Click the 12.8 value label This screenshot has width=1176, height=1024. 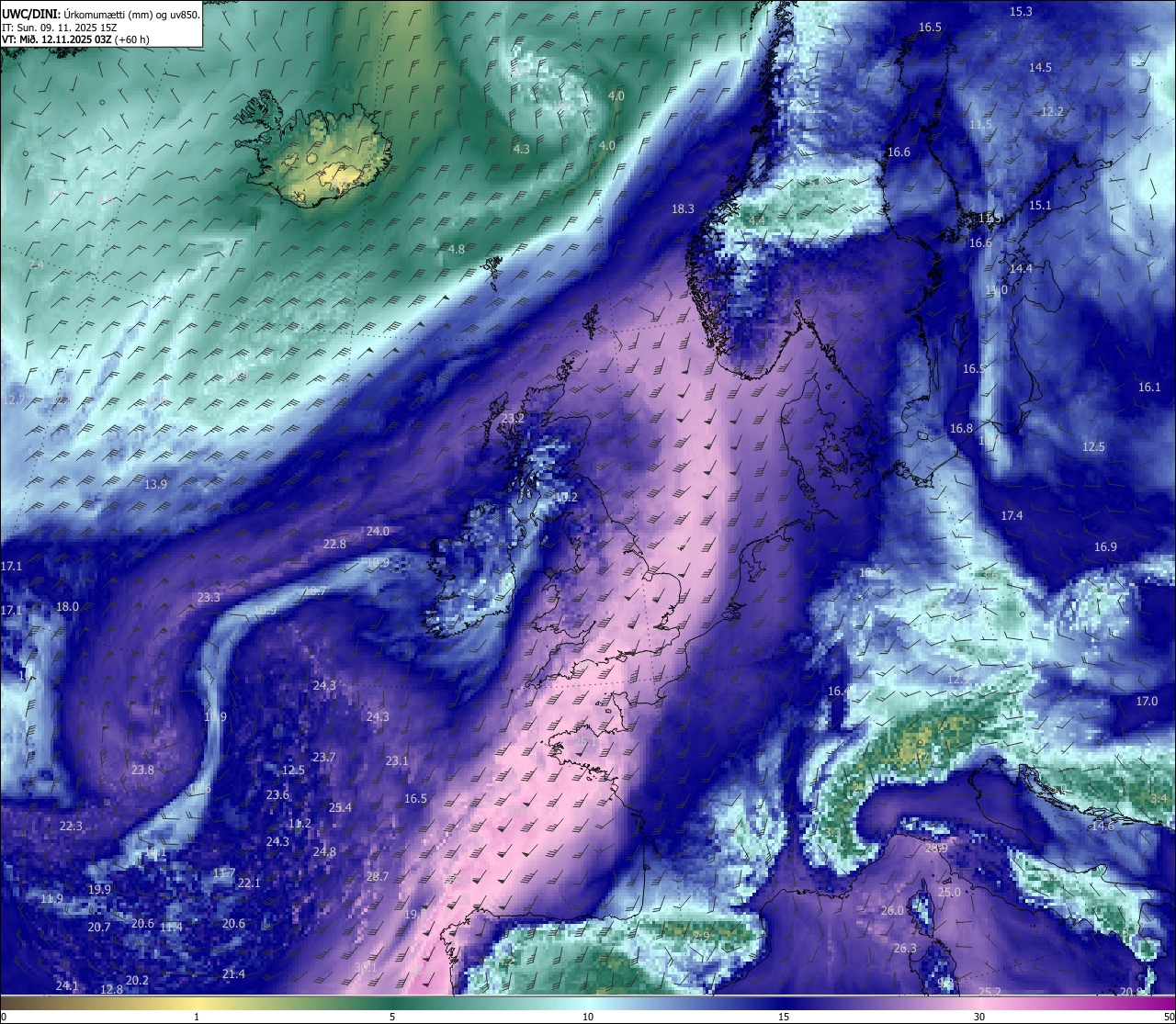(x=111, y=990)
